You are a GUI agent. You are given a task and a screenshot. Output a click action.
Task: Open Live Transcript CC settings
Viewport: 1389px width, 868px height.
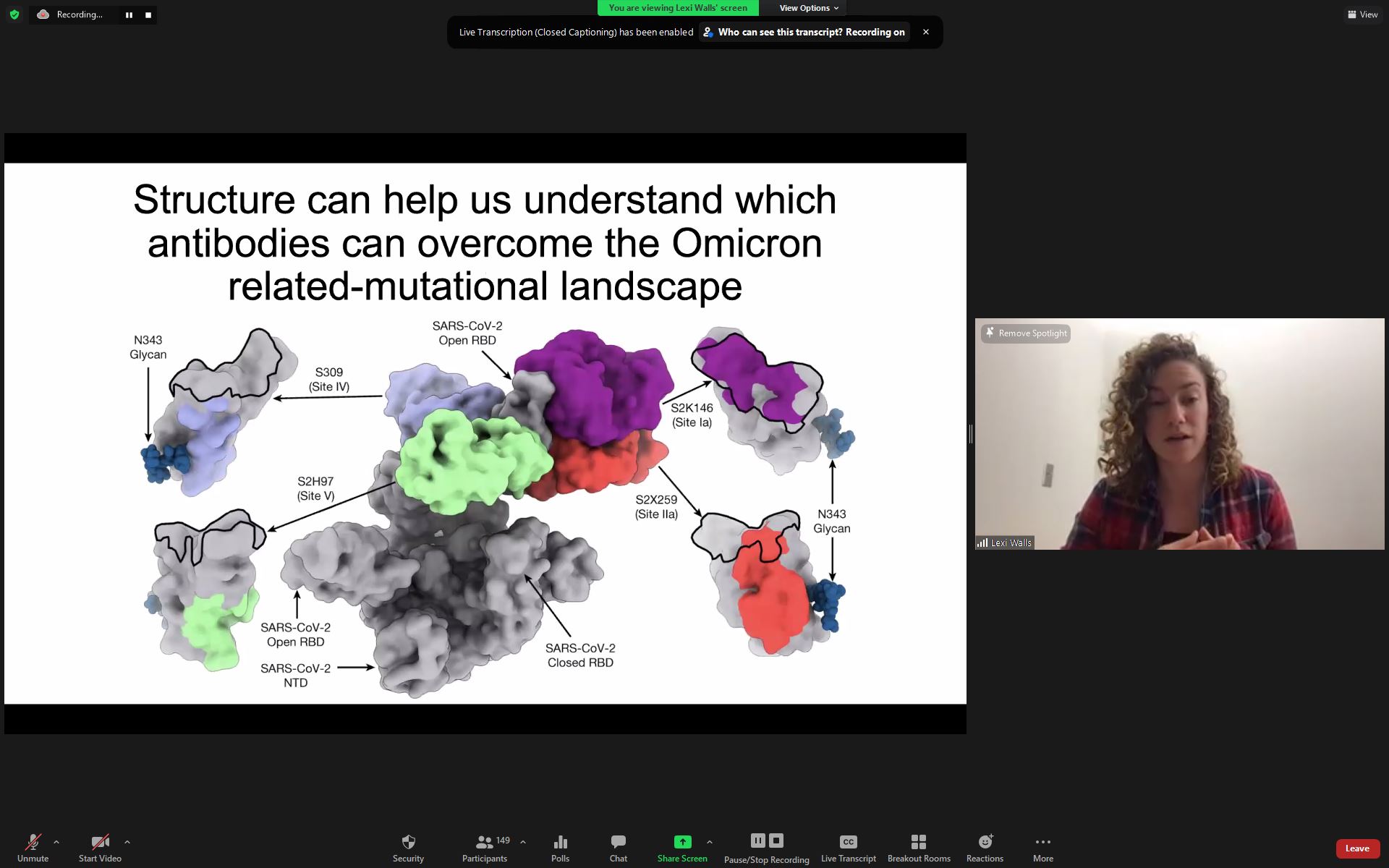[x=848, y=848]
